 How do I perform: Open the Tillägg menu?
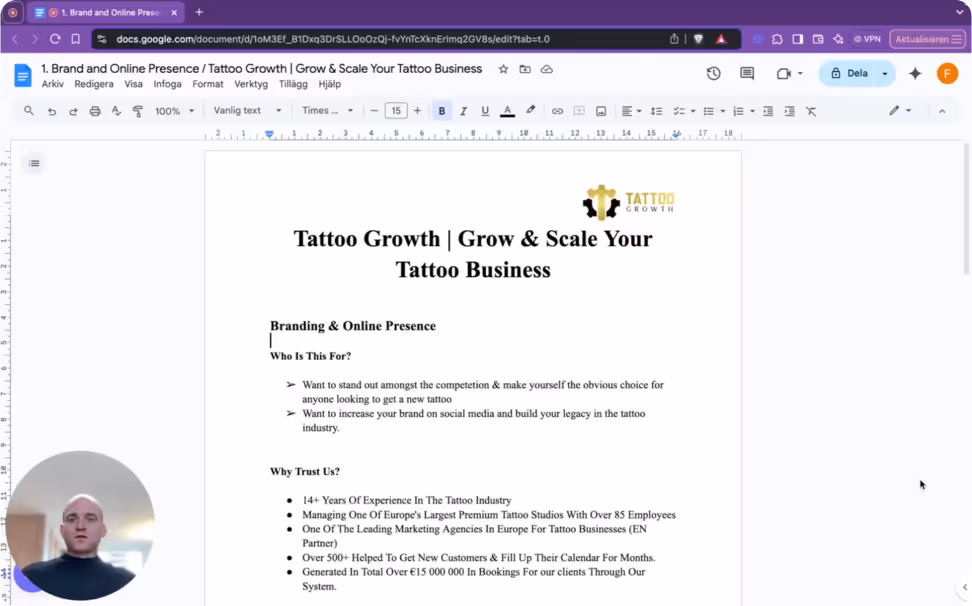coord(293,84)
